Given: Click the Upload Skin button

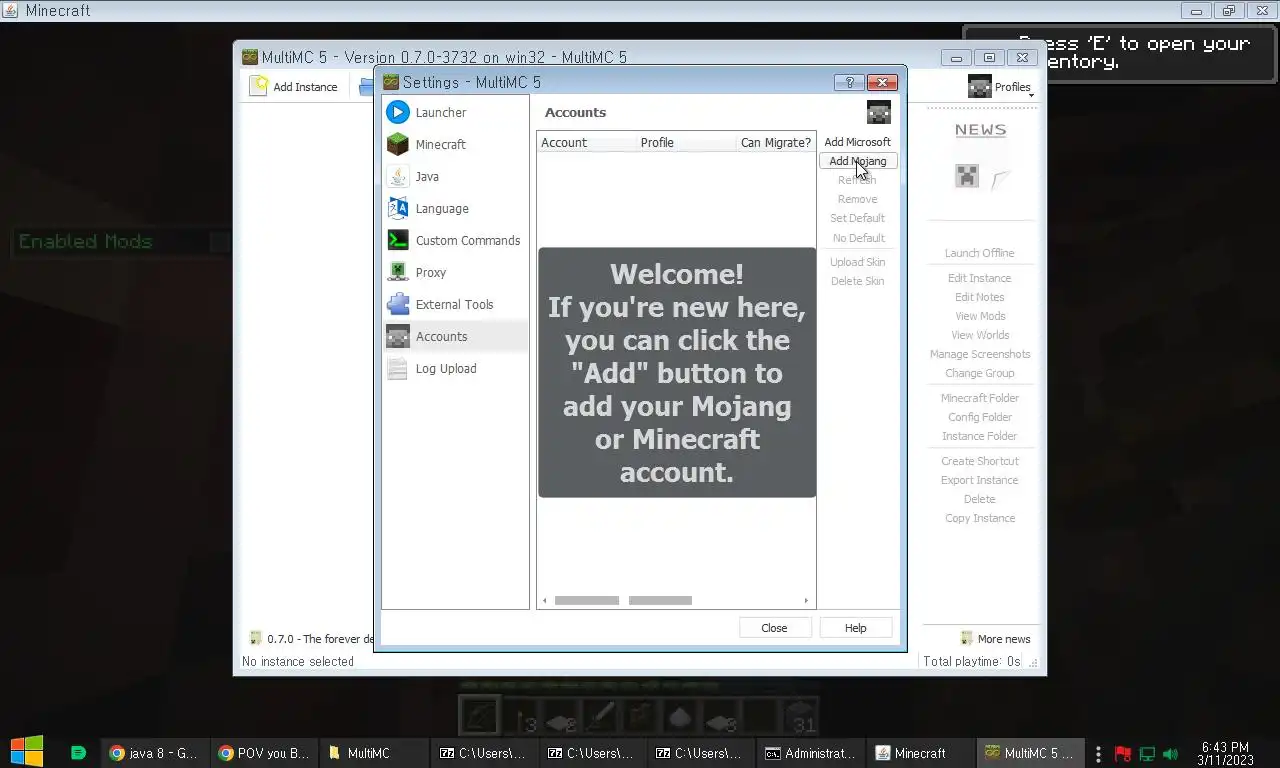Looking at the screenshot, I should (x=857, y=262).
